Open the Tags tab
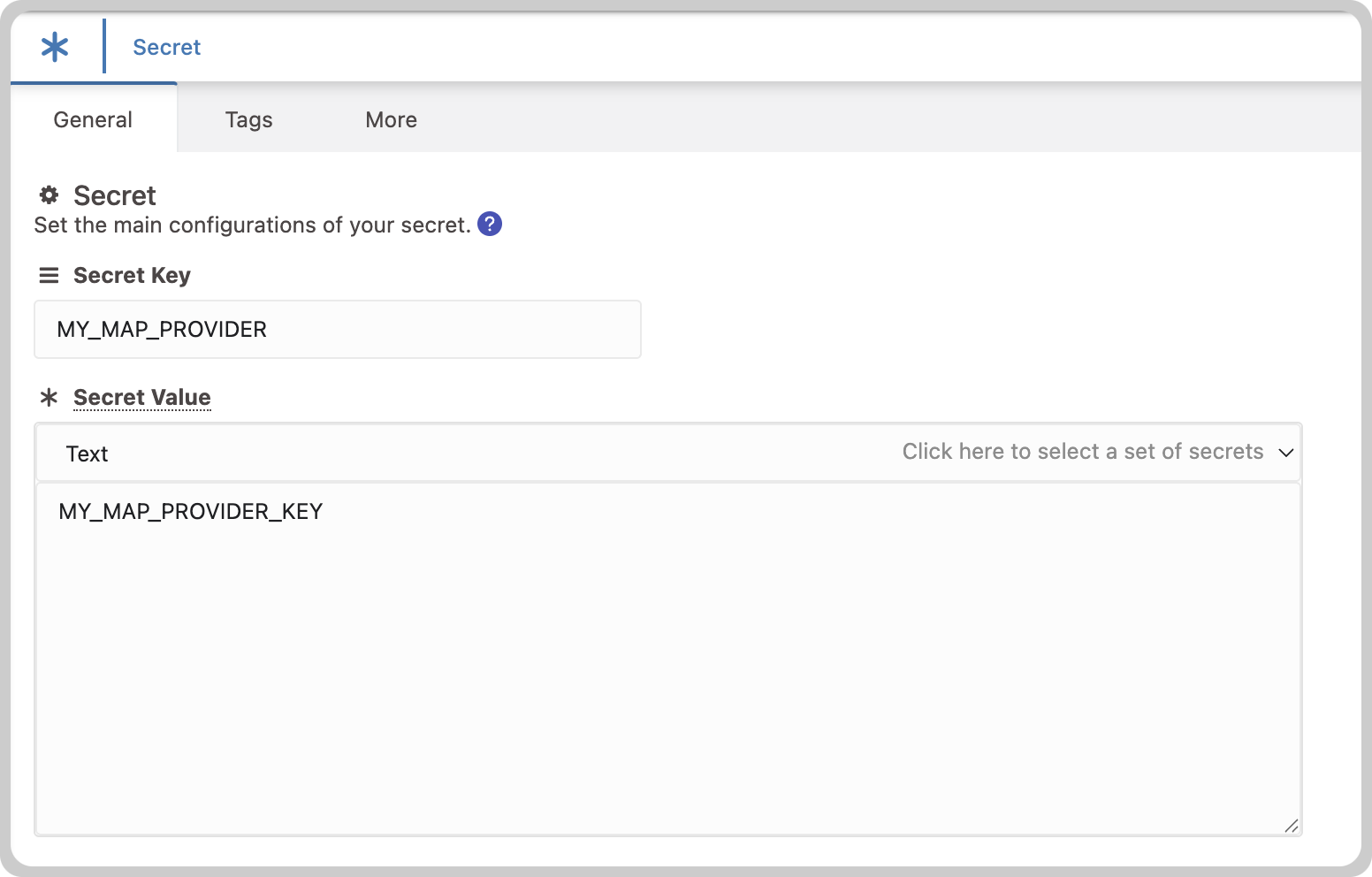 point(248,120)
